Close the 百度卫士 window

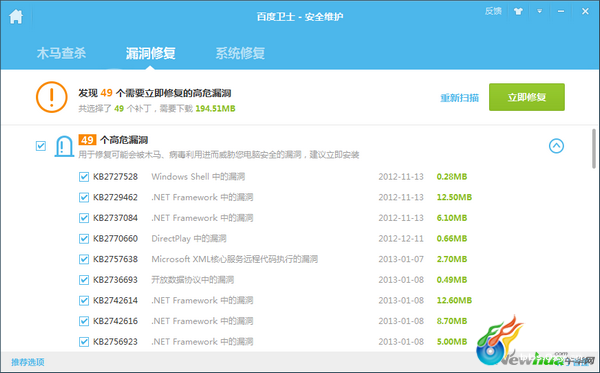(x=585, y=11)
